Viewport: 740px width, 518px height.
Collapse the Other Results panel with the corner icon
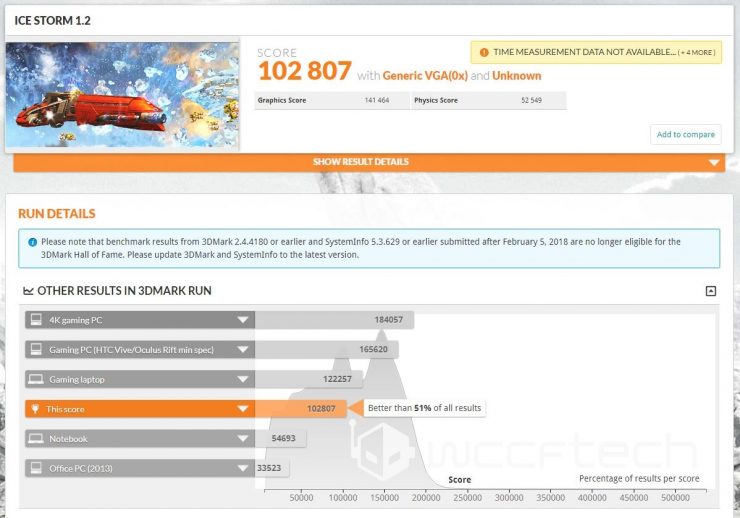[710, 291]
